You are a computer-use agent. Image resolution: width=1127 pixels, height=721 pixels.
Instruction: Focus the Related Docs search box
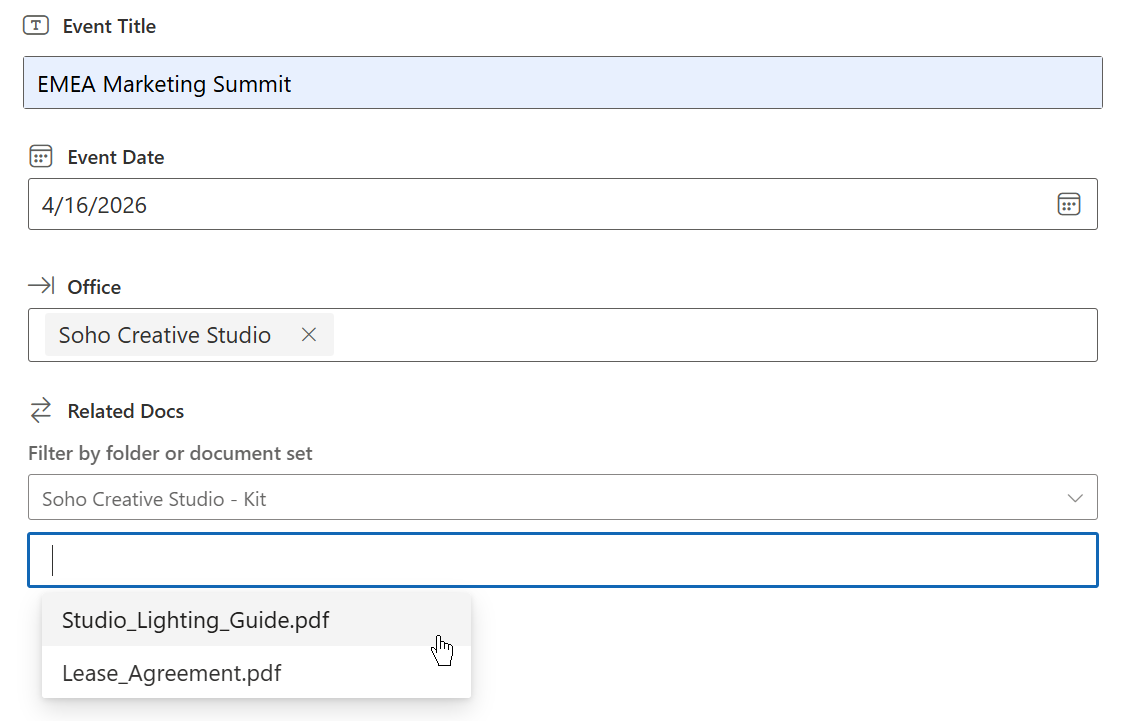tap(560, 560)
